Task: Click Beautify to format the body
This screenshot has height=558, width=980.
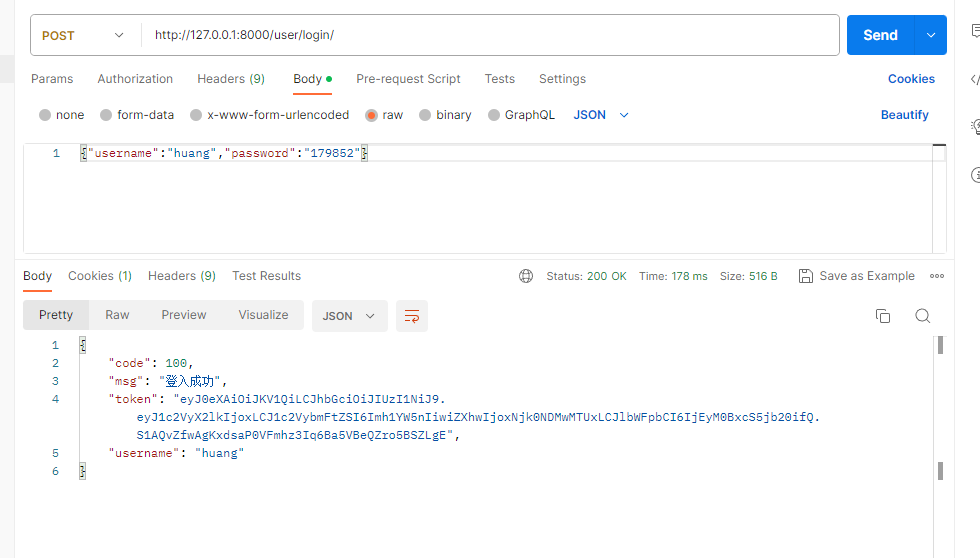Action: [x=904, y=115]
